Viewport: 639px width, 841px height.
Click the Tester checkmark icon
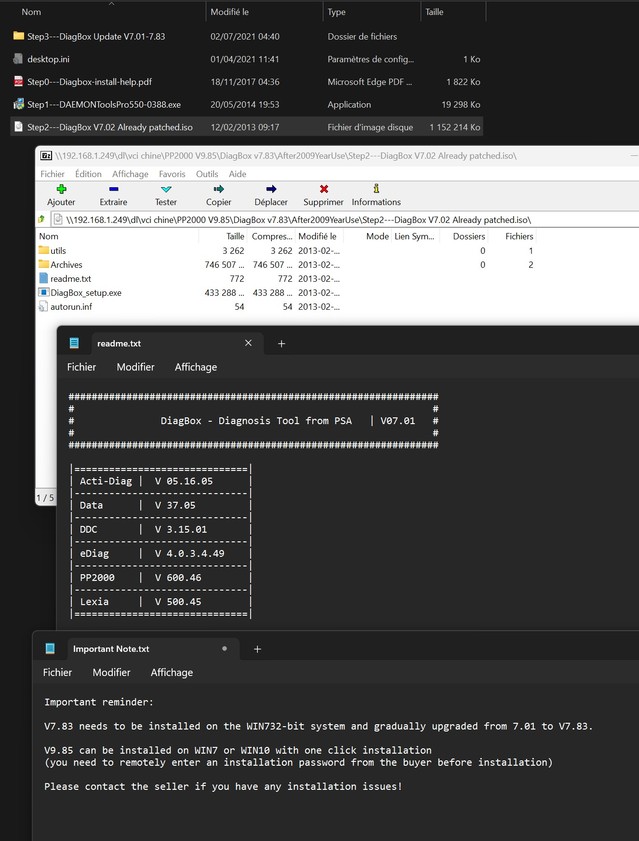point(166,188)
